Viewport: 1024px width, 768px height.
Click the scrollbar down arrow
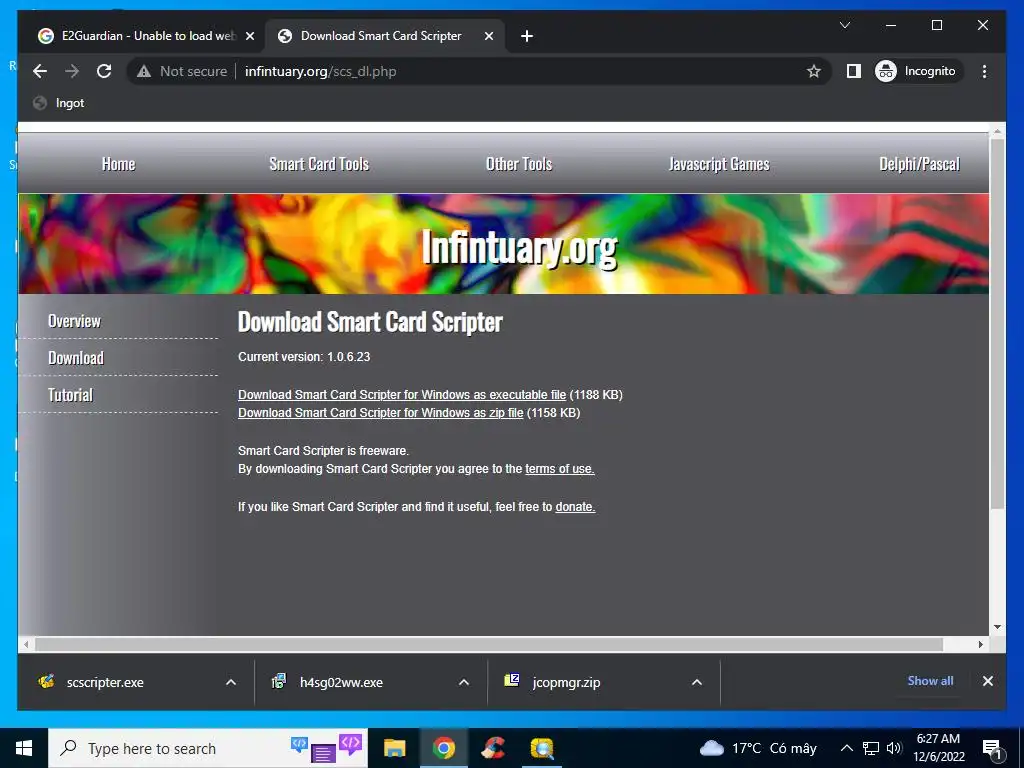pos(997,627)
